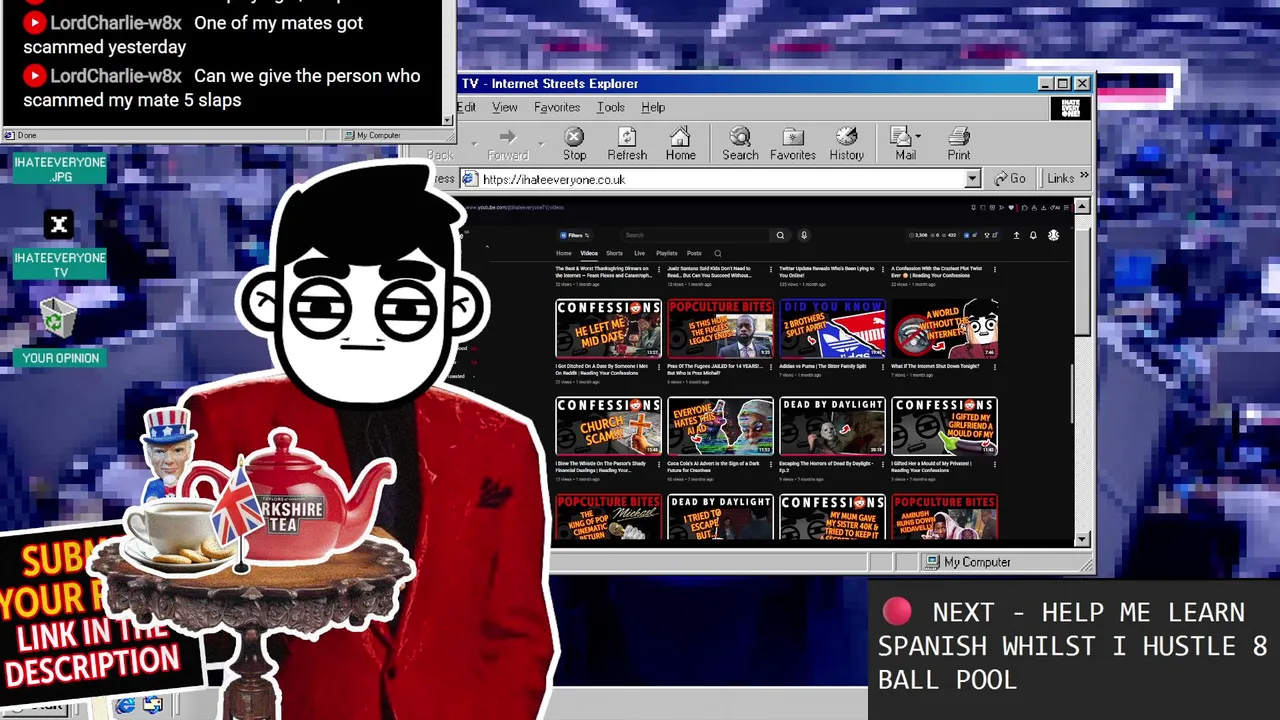Open the Tools menu
The height and width of the screenshot is (720, 1280).
[x=610, y=107]
